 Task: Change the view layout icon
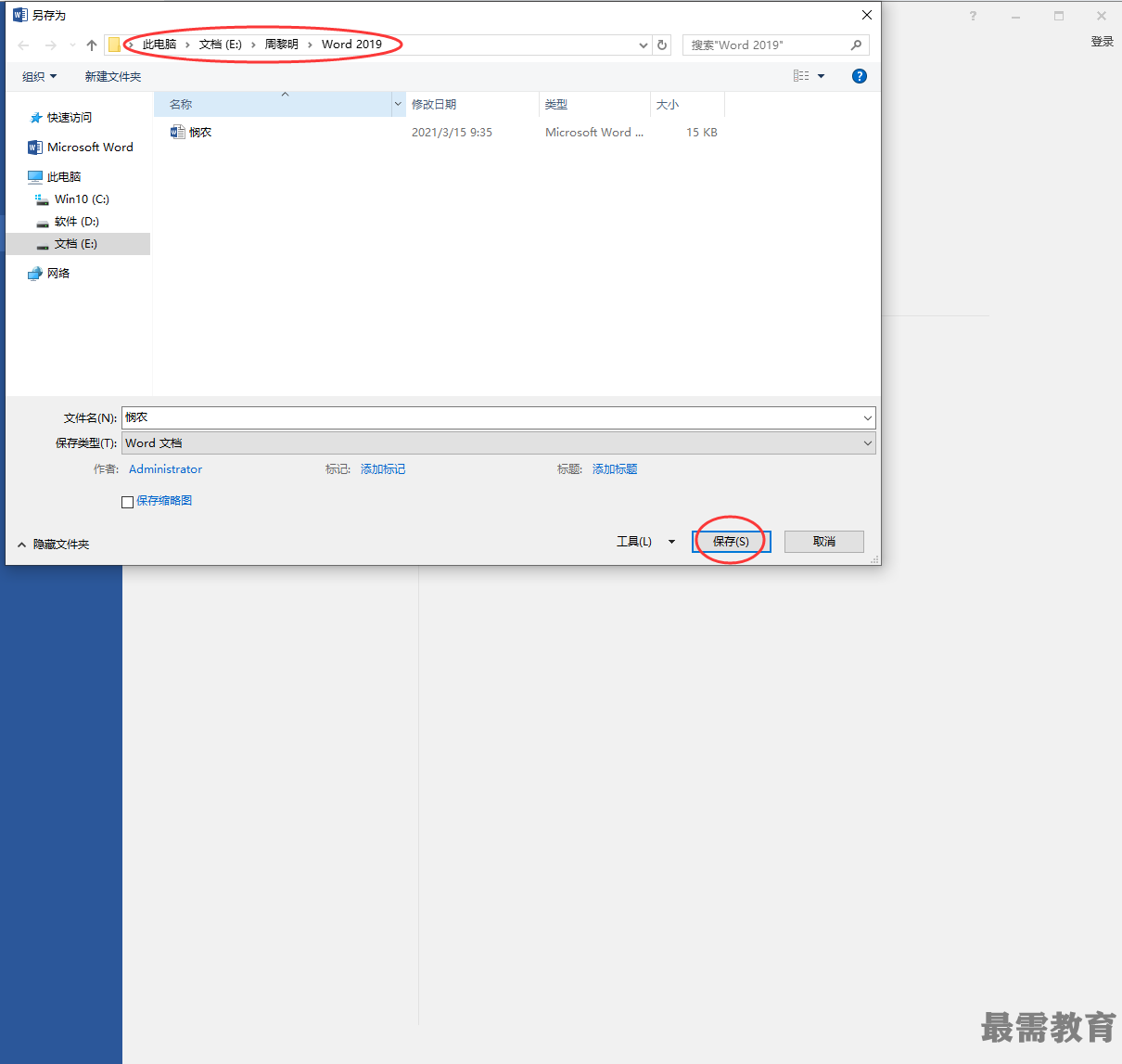[801, 76]
